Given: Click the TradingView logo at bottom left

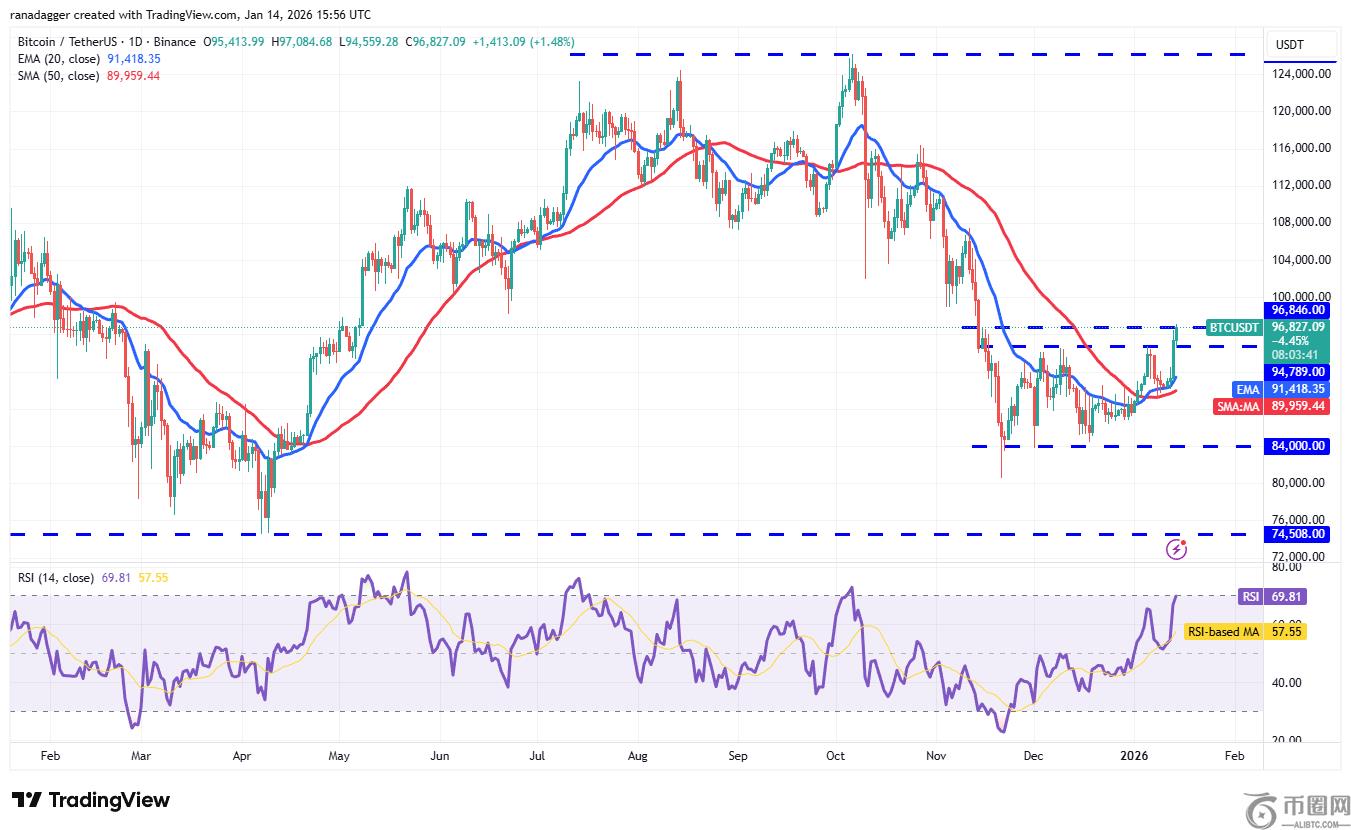Looking at the screenshot, I should click(x=91, y=800).
